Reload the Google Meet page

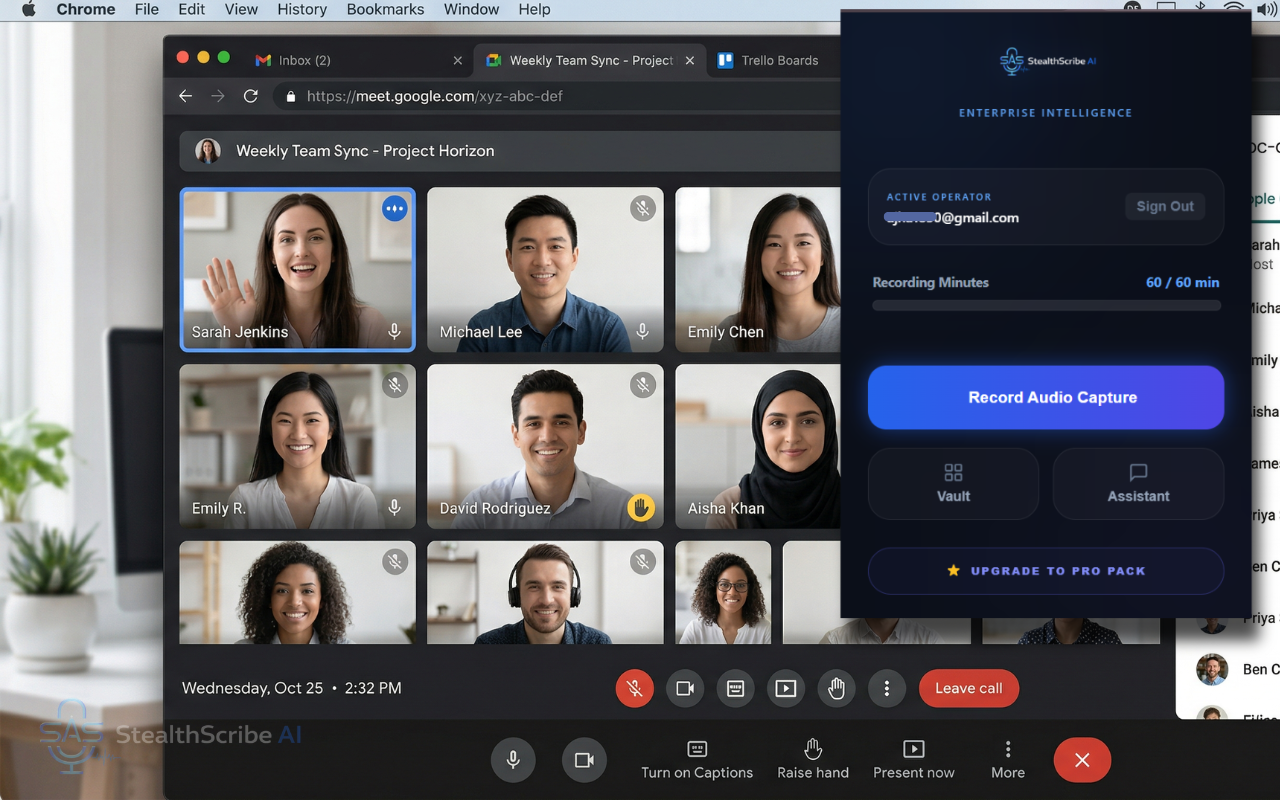click(251, 96)
